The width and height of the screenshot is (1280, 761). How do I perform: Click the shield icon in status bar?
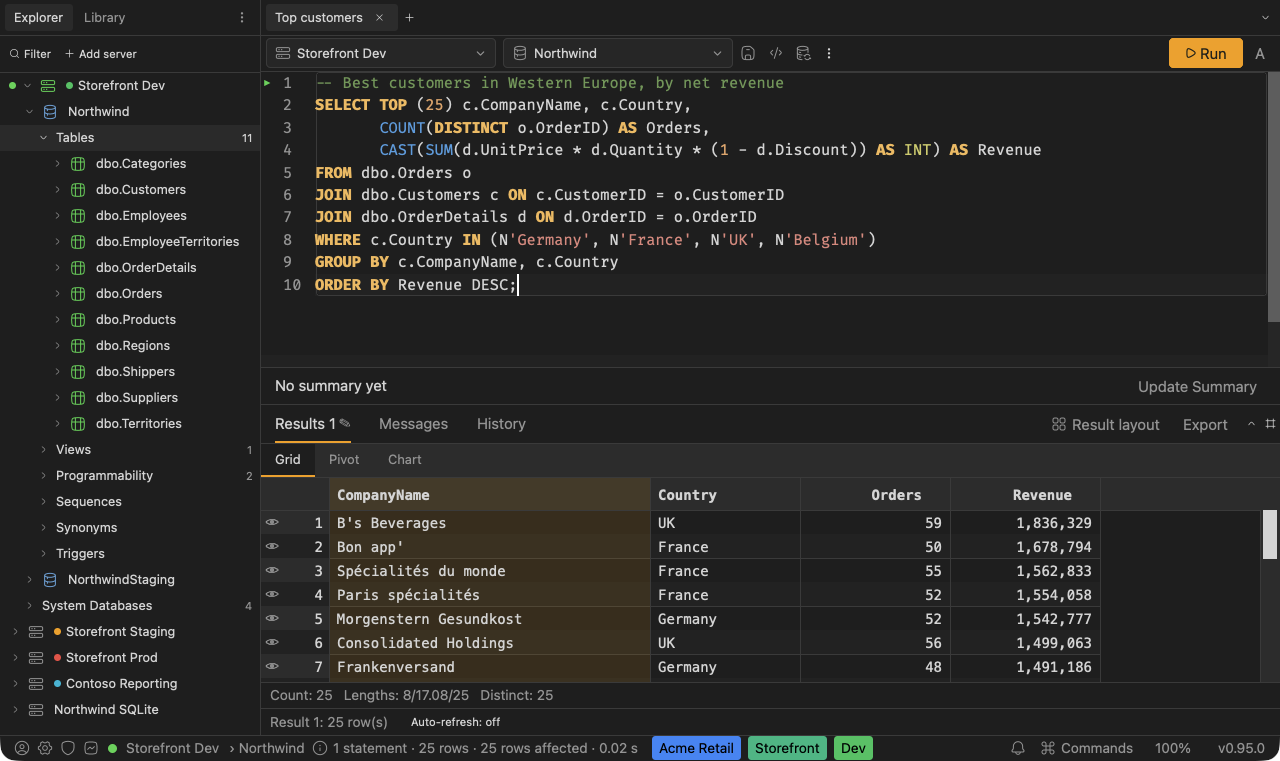(x=68, y=748)
